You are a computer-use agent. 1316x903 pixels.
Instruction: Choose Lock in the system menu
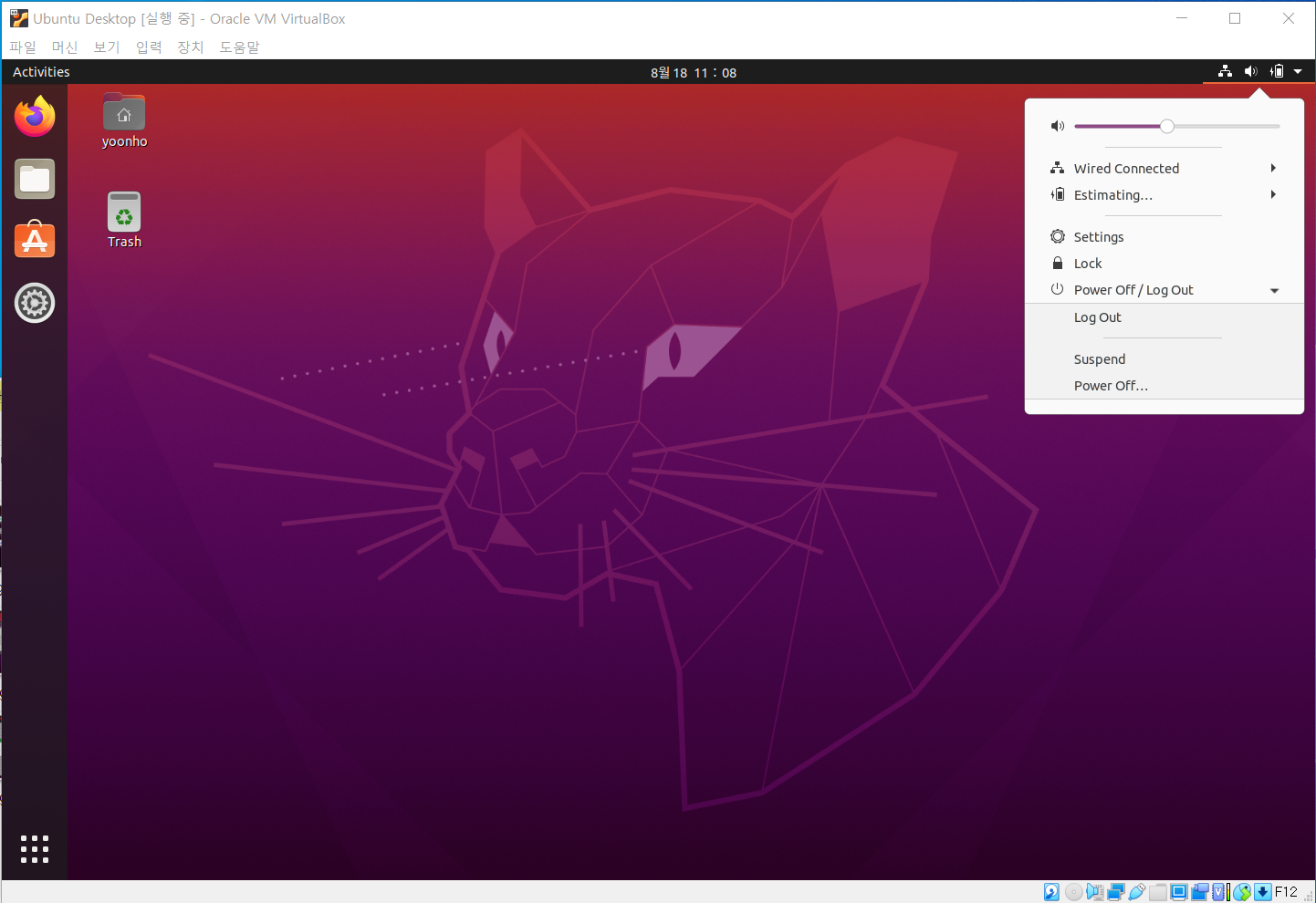tap(1165, 263)
